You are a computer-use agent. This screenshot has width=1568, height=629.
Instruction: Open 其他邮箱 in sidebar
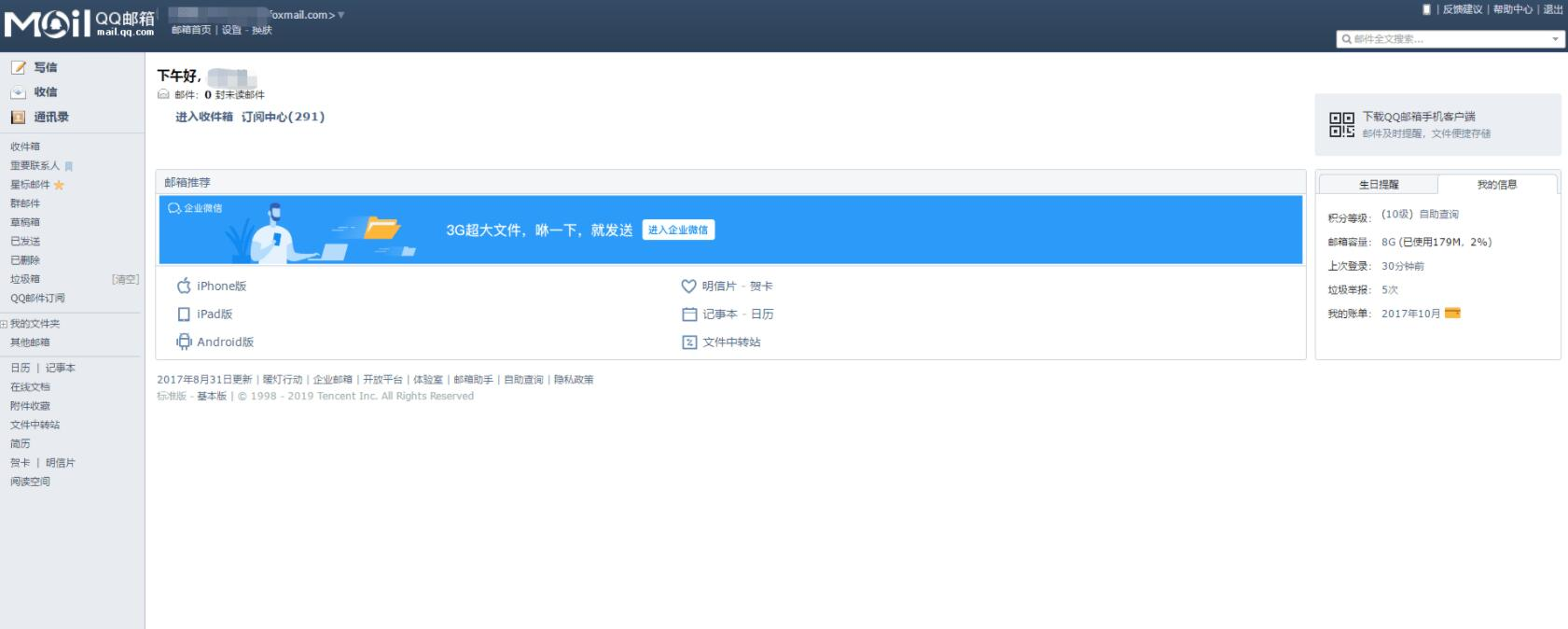point(30,342)
